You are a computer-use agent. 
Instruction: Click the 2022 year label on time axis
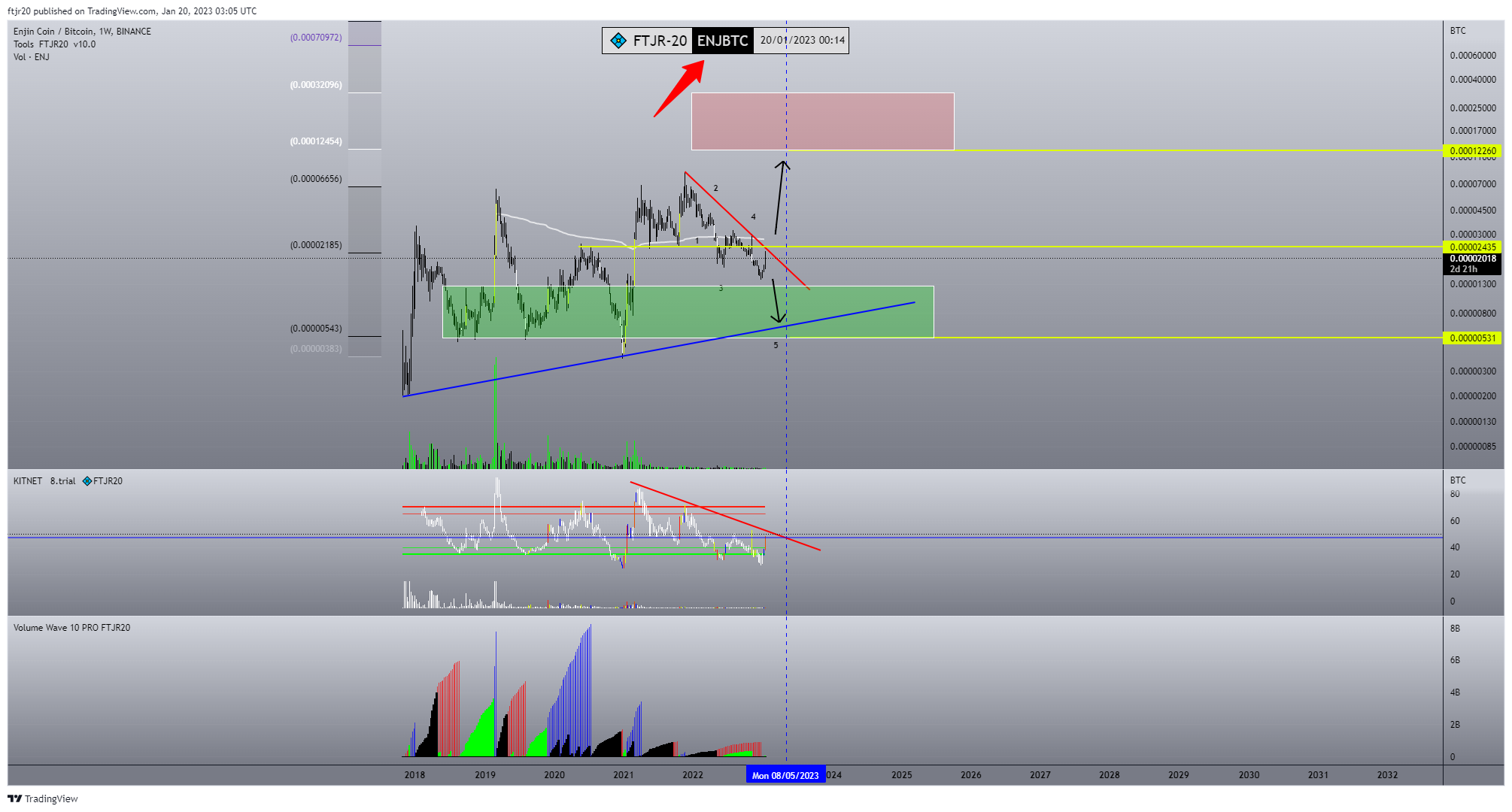pos(693,775)
